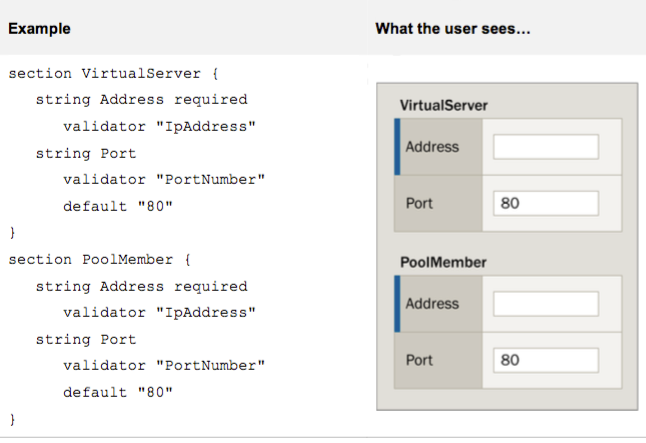
Task: Click blue required marker beside PoolMember Address
Action: [x=398, y=304]
